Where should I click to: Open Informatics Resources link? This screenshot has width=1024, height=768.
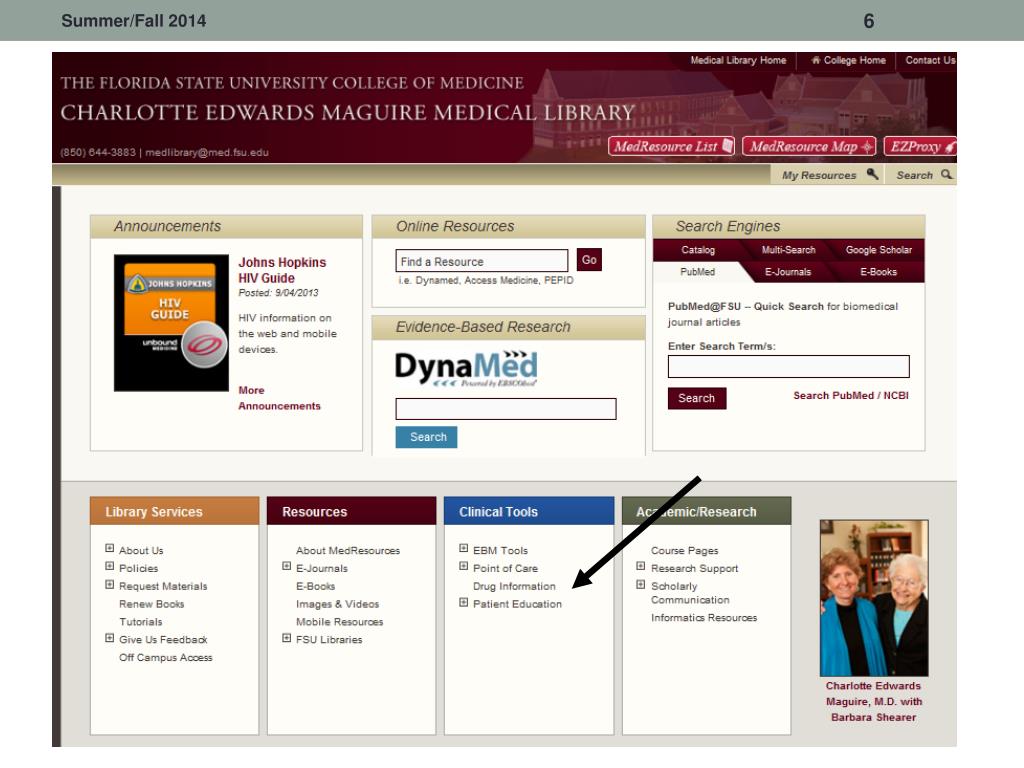tap(704, 617)
